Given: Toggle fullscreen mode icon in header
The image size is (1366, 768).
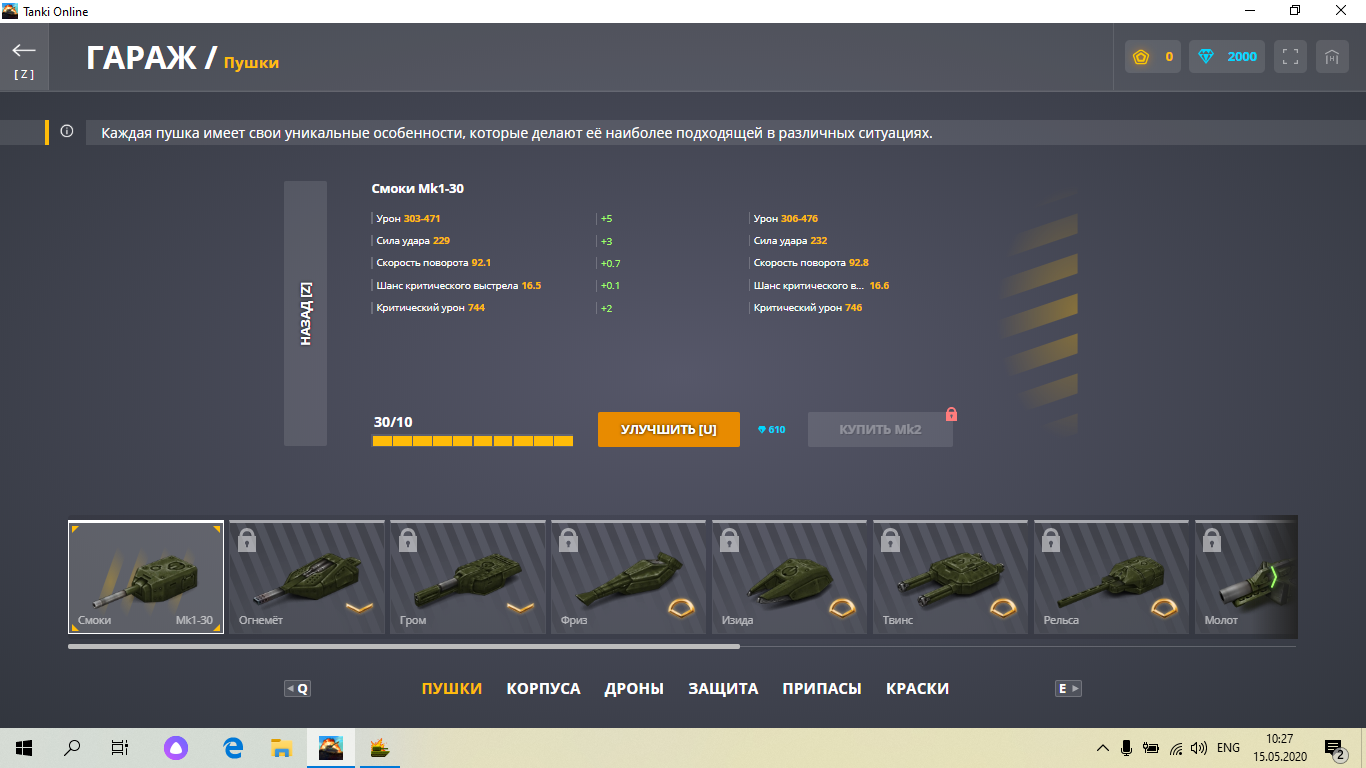Looking at the screenshot, I should [x=1290, y=57].
